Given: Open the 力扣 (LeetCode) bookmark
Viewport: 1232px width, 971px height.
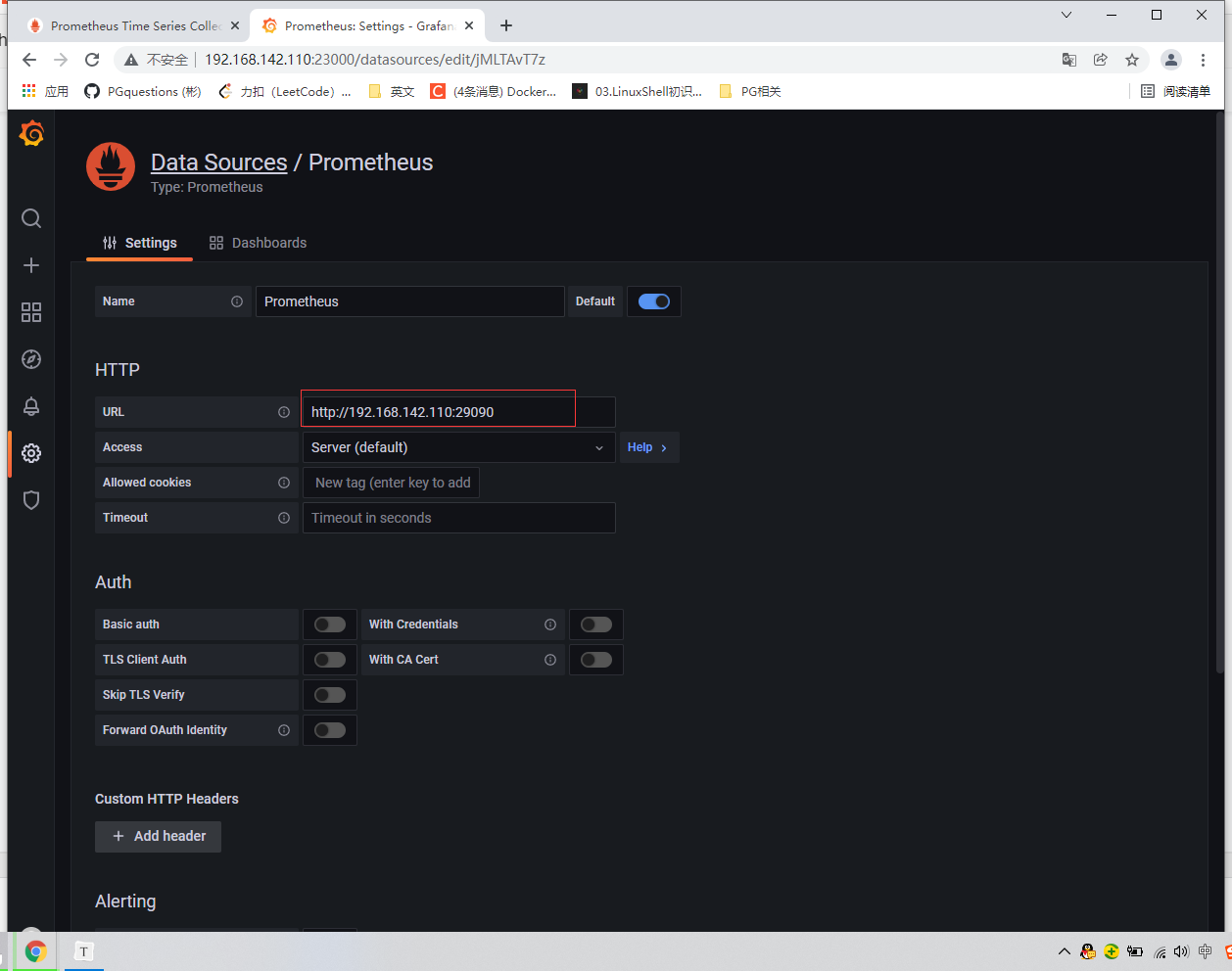Looking at the screenshot, I should pos(284,91).
